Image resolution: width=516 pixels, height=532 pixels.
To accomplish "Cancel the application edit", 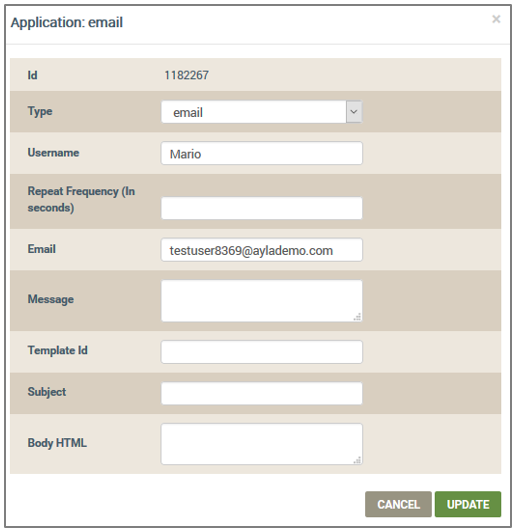I will tap(398, 505).
